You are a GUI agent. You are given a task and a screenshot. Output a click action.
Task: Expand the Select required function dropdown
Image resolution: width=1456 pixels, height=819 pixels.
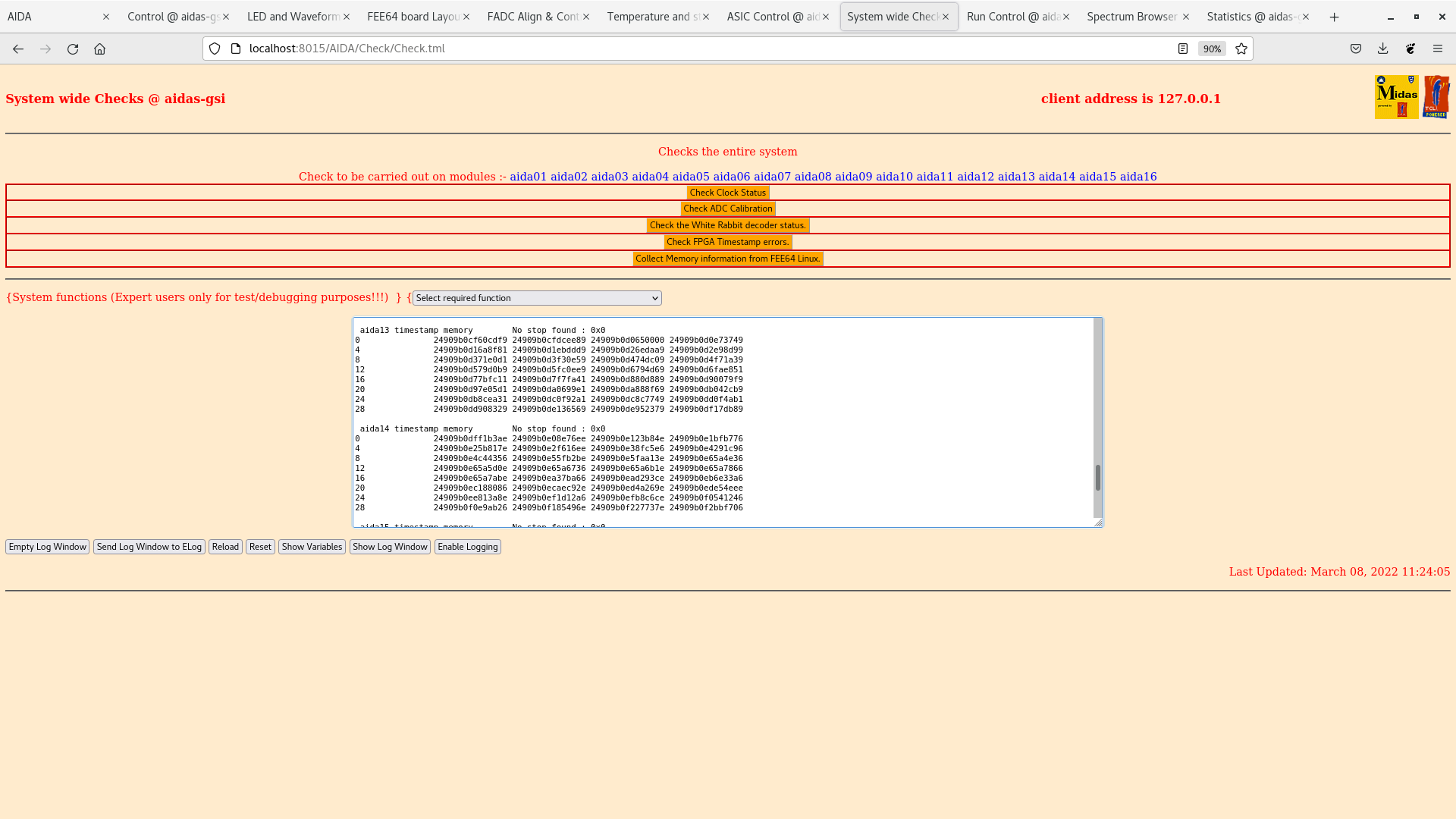pyautogui.click(x=537, y=298)
